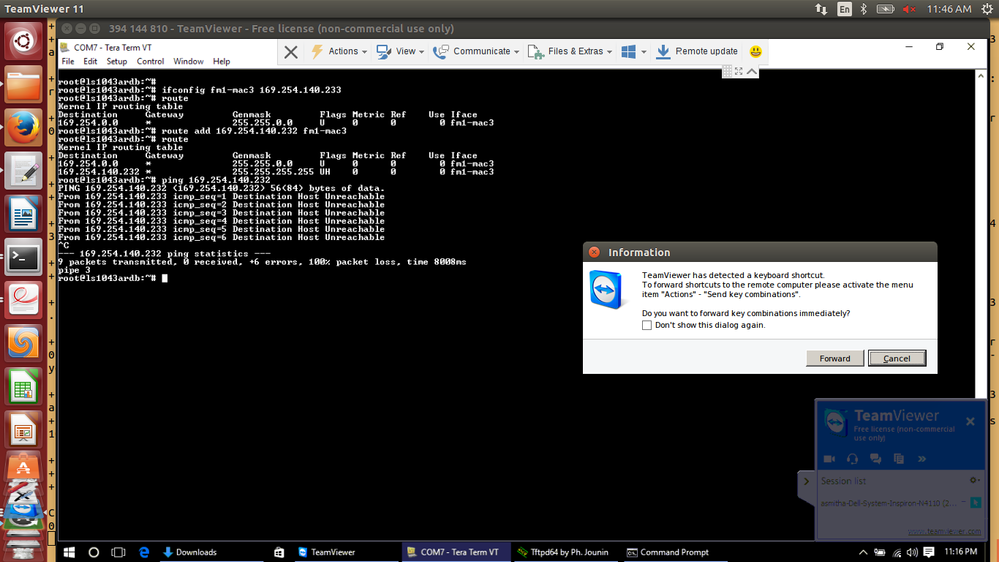Switch to Downloads in remote taskbar
The width and height of the screenshot is (999, 562).
(190, 552)
